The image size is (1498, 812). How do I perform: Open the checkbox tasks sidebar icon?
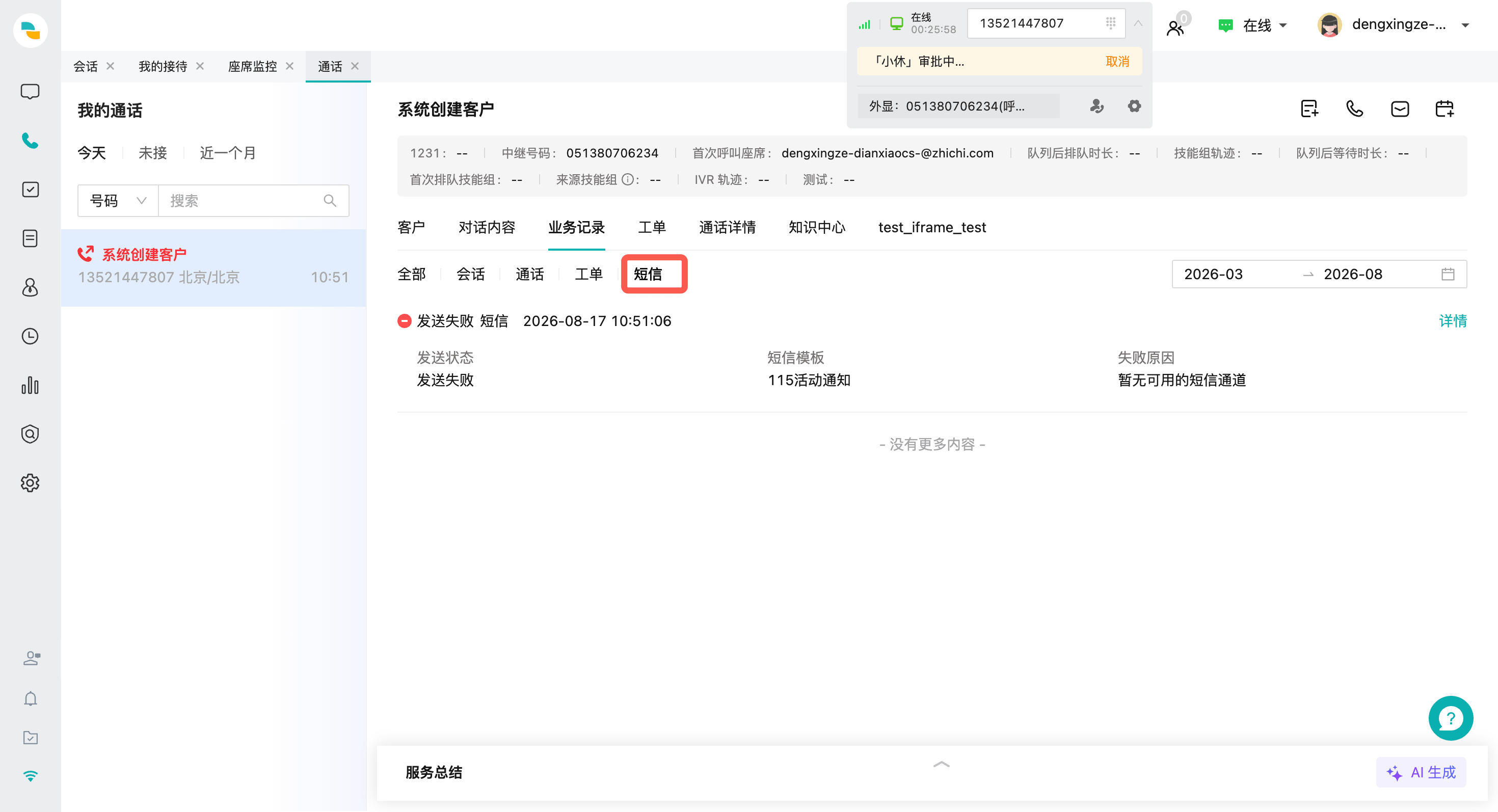pos(30,190)
